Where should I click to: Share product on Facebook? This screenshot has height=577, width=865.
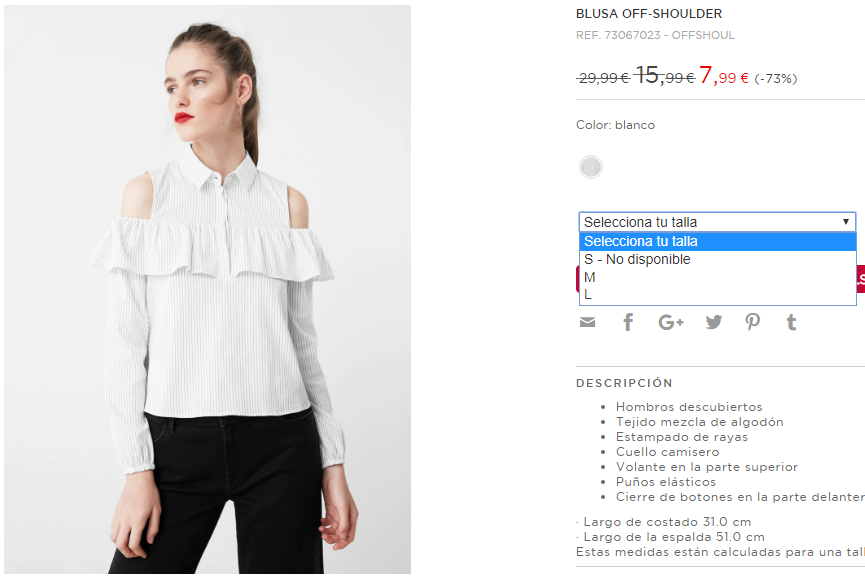click(628, 322)
